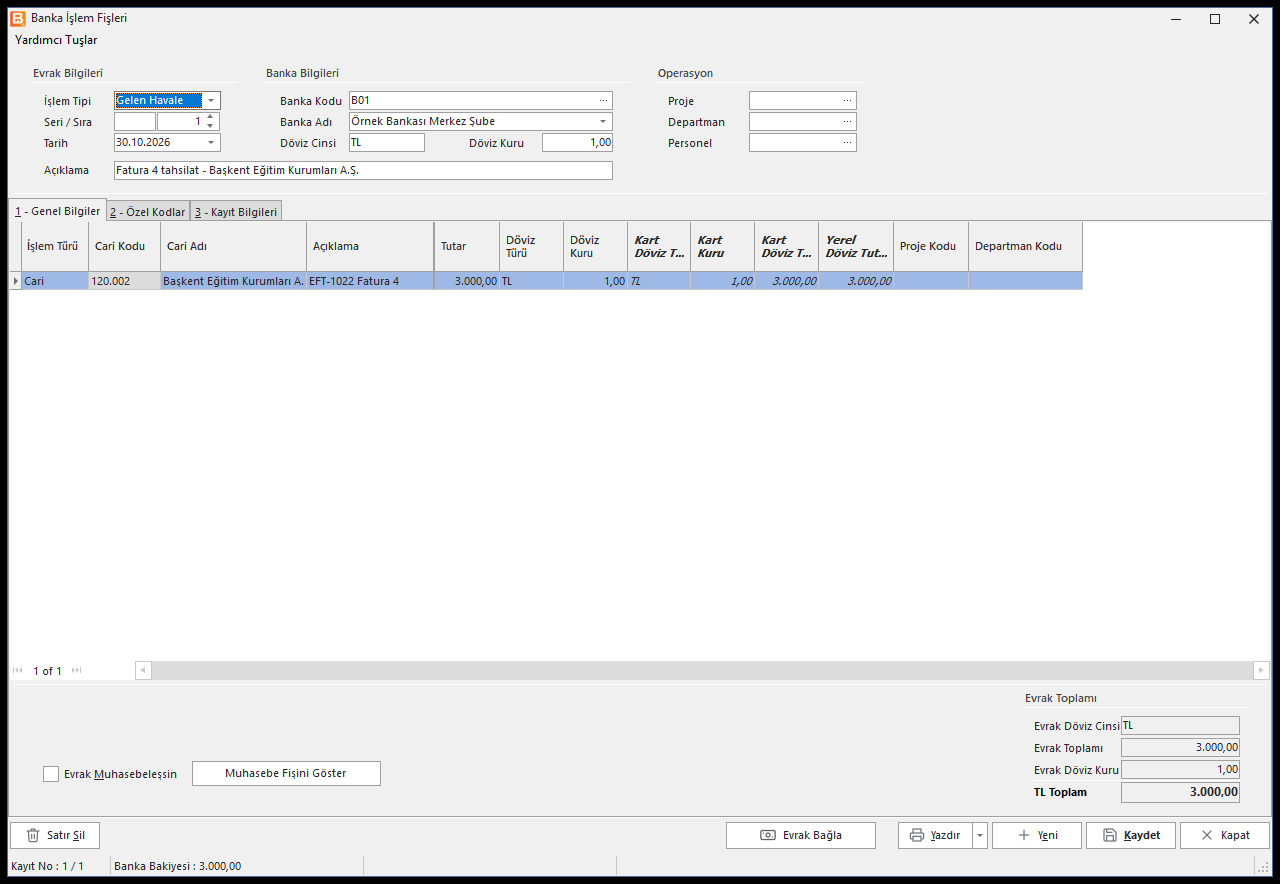Click the Satır Sil button
Viewport: 1280px width, 884px height.
click(55, 835)
